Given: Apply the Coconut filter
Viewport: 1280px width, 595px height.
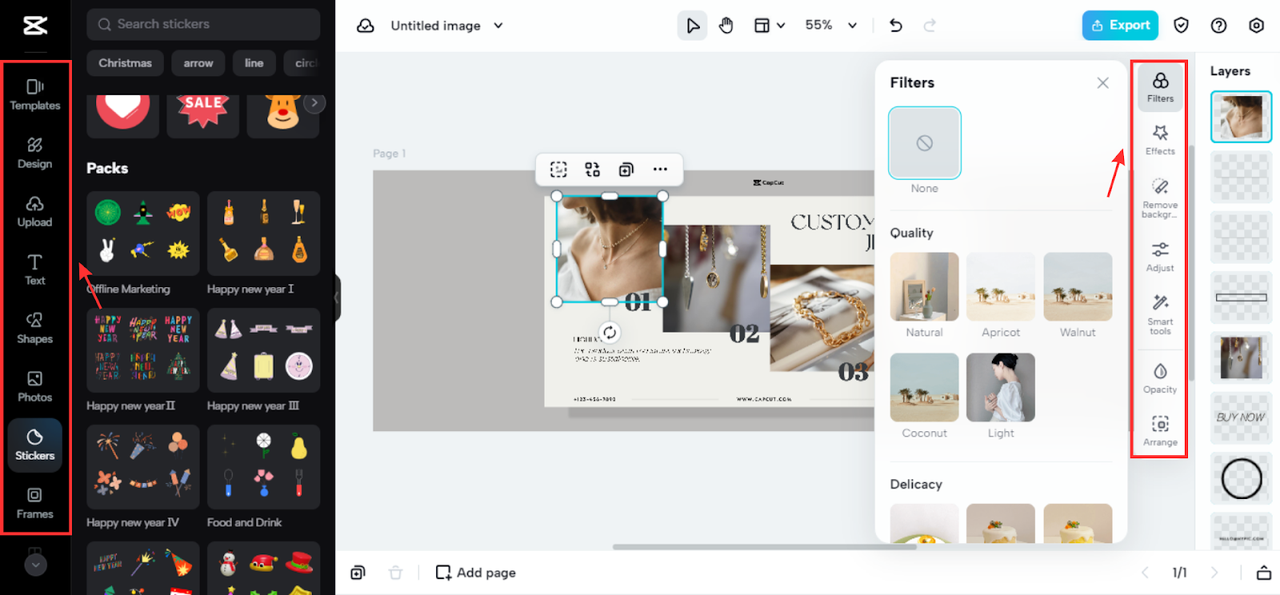Looking at the screenshot, I should pyautogui.click(x=924, y=388).
